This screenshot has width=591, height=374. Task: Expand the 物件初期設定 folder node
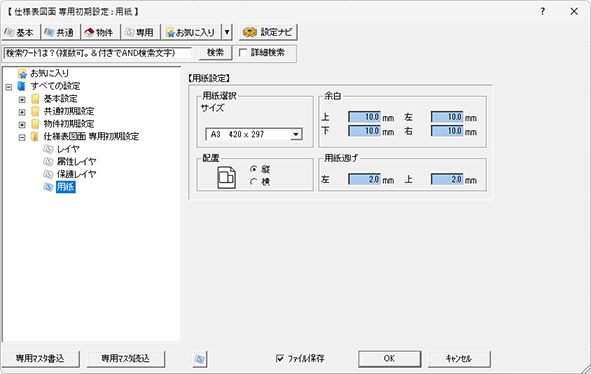pyautogui.click(x=22, y=125)
